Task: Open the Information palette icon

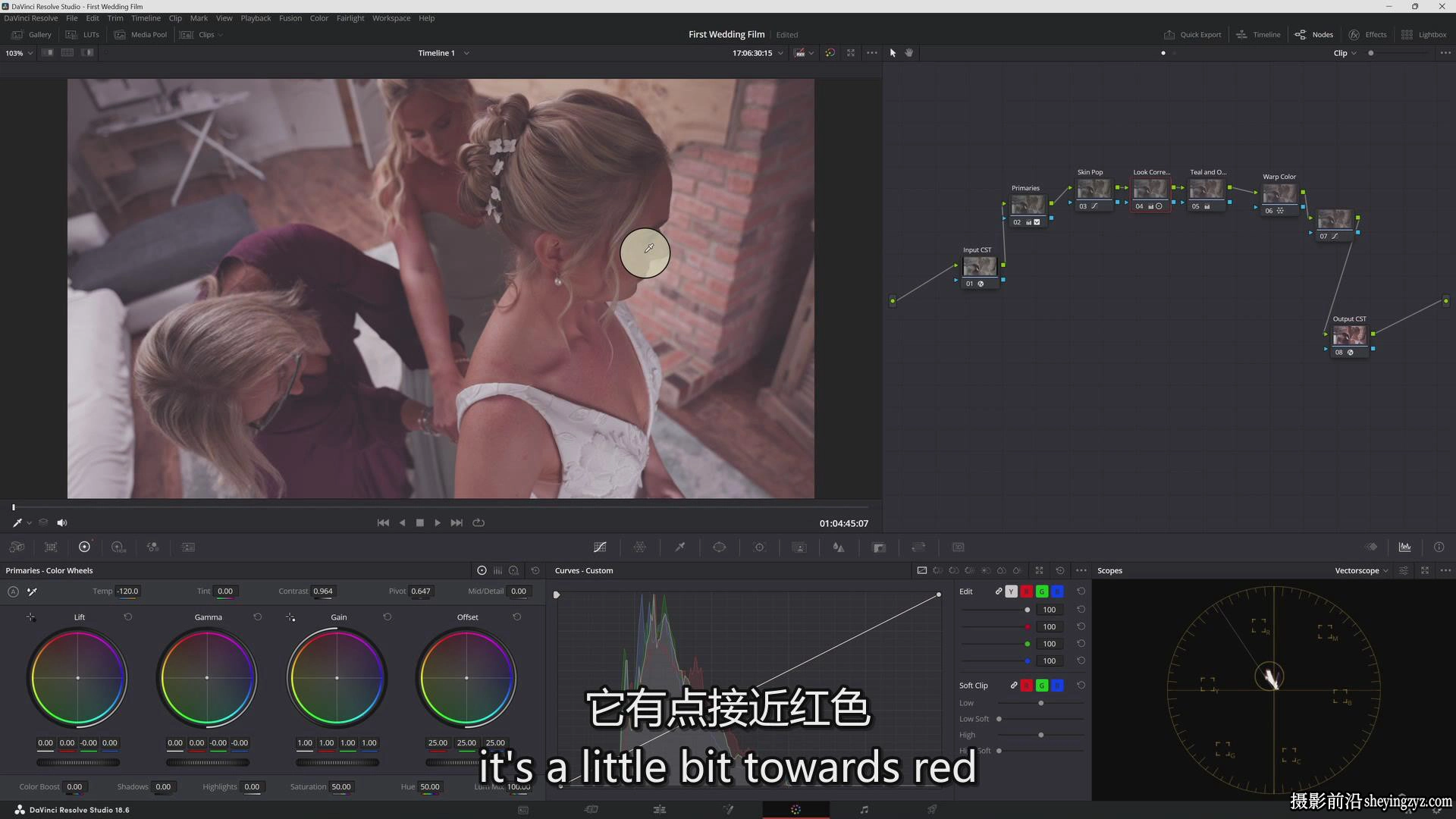Action: [1439, 547]
